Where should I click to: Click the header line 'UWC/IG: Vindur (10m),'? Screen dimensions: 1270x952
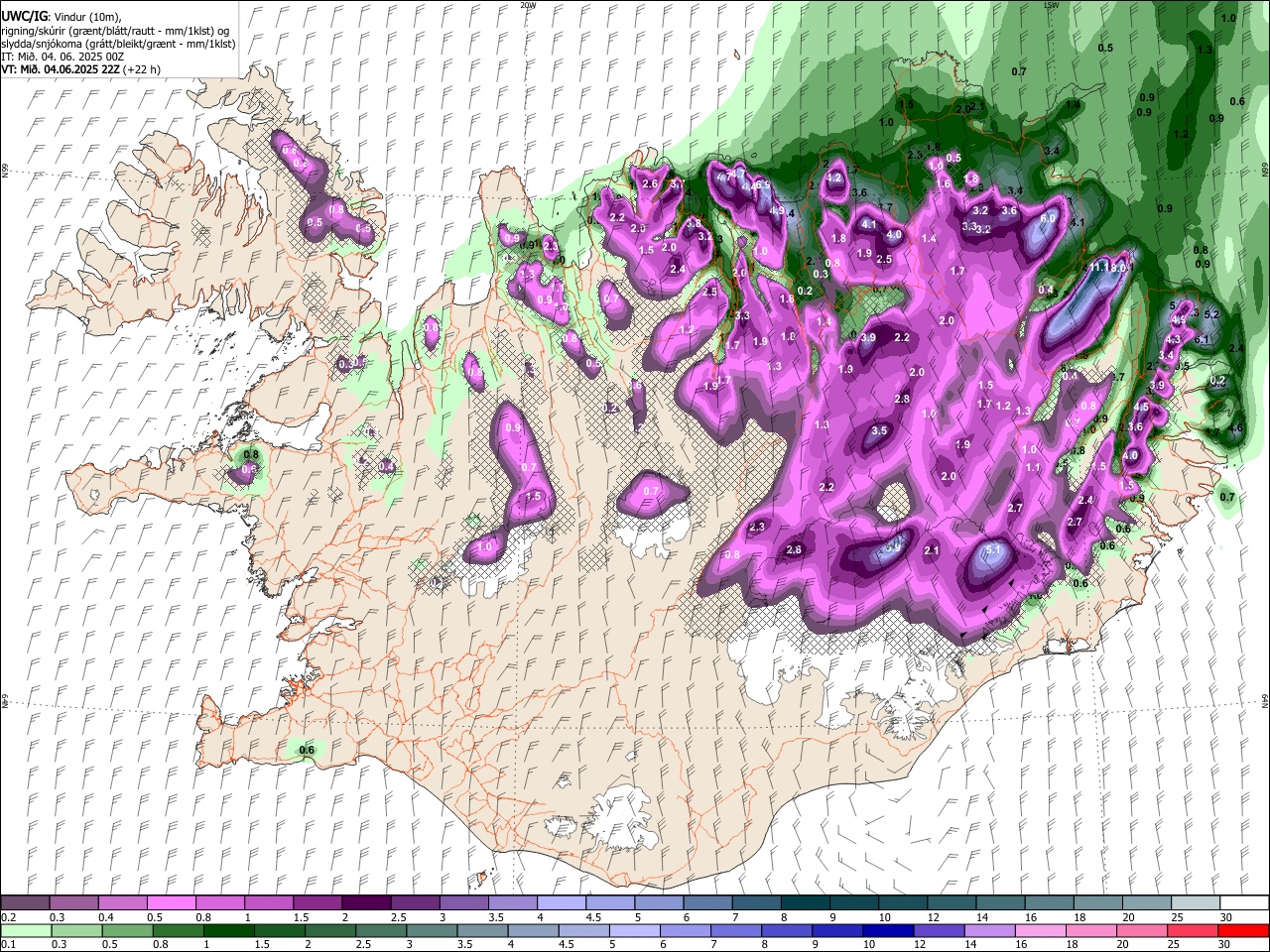coord(62,16)
